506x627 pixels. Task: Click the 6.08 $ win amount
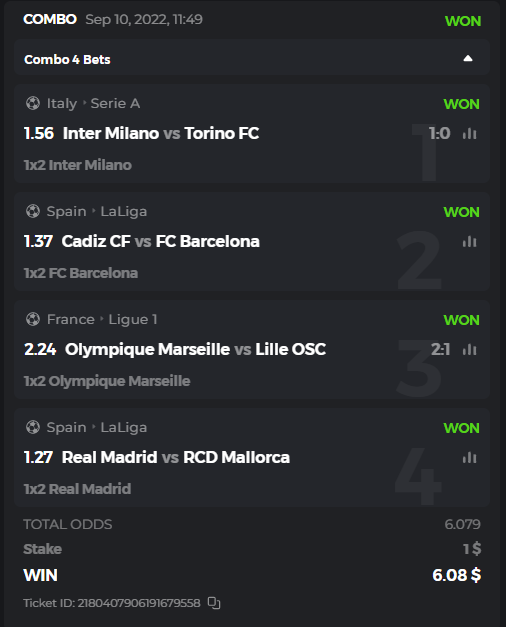(456, 575)
